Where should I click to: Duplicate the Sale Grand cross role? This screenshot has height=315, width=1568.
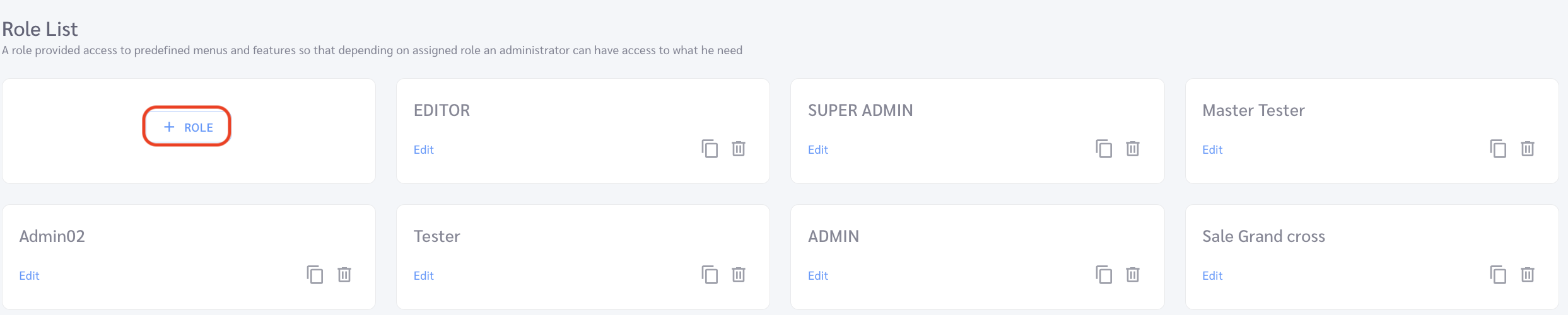(1498, 275)
